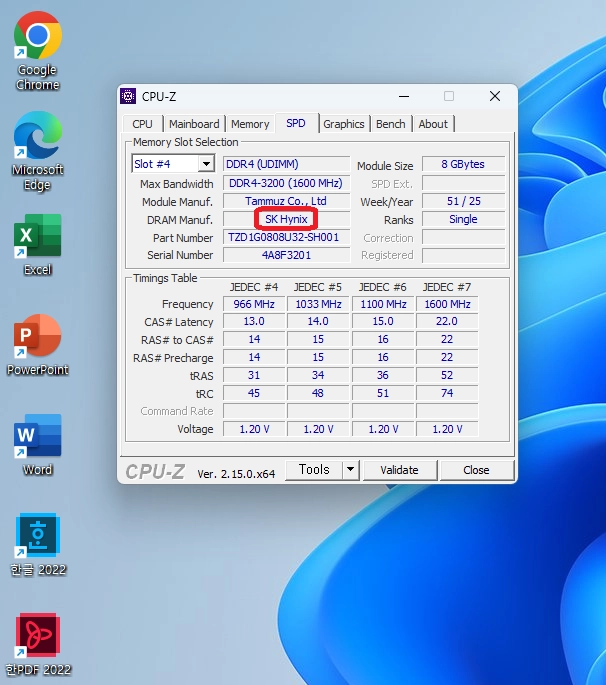Click the tRAS value 52
Image resolution: width=606 pixels, height=685 pixels.
[447, 375]
